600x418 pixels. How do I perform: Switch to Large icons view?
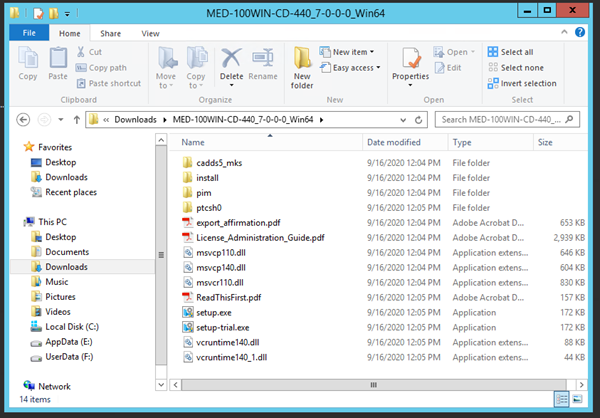[x=577, y=399]
